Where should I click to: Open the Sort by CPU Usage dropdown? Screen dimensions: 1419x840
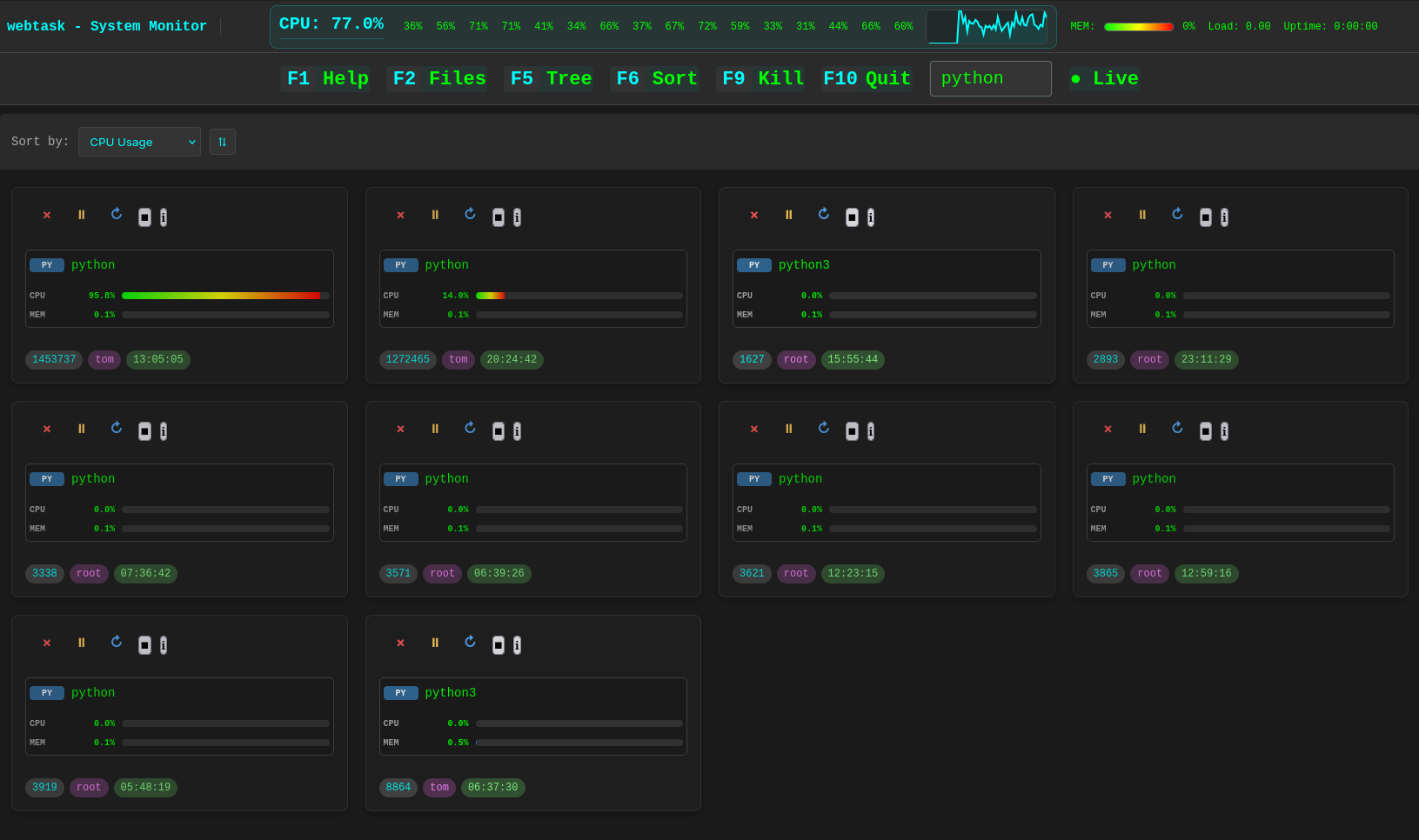[x=139, y=142]
